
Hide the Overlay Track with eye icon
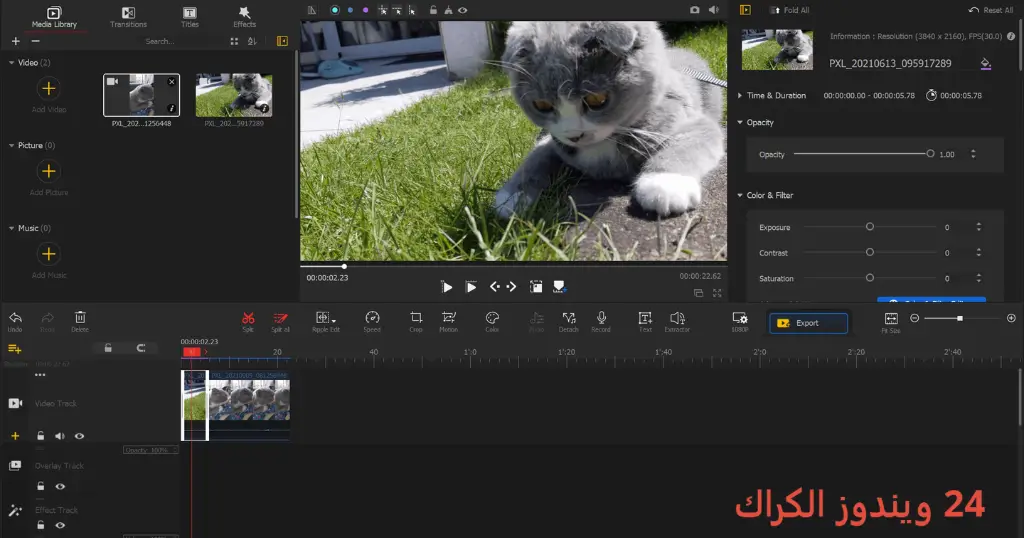tap(60, 486)
